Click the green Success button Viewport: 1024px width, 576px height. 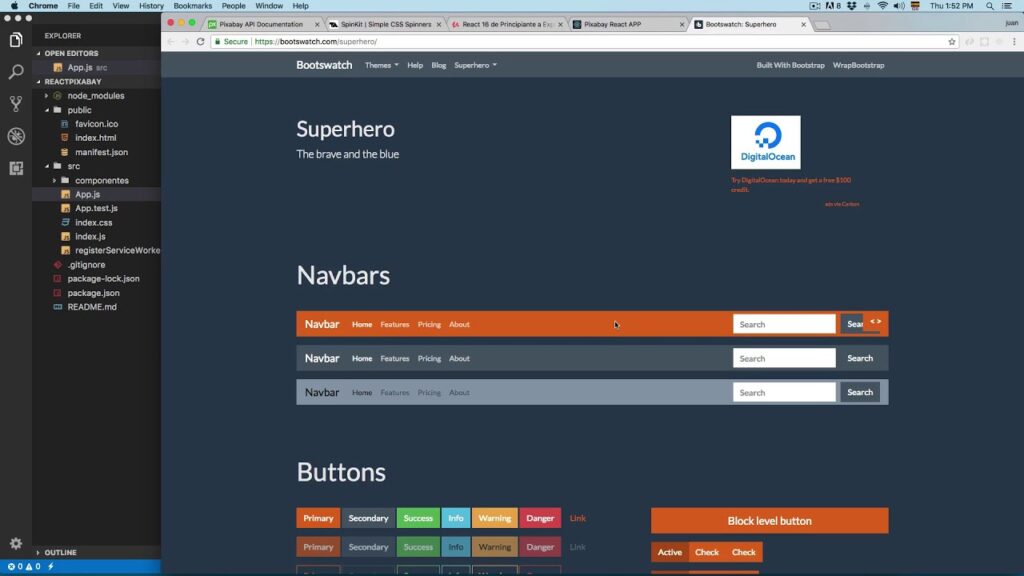click(418, 518)
